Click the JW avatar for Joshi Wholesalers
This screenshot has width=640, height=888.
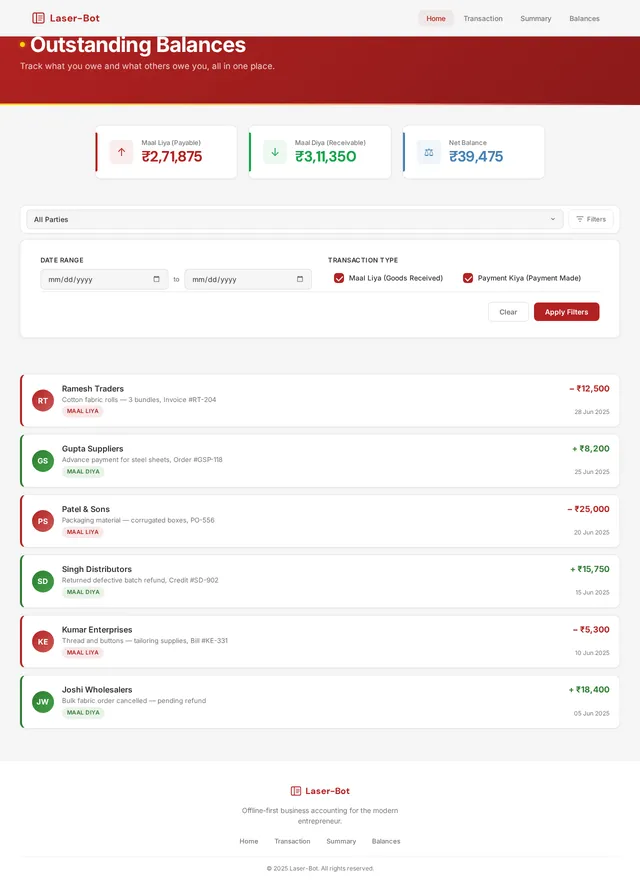point(42,702)
